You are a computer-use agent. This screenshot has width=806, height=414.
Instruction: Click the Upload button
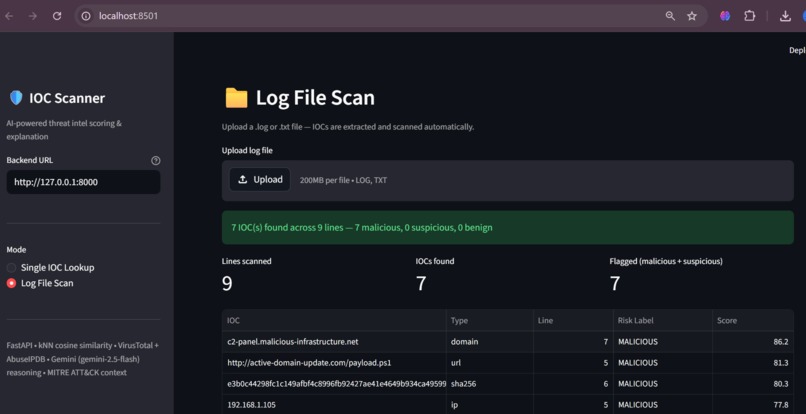(x=260, y=179)
